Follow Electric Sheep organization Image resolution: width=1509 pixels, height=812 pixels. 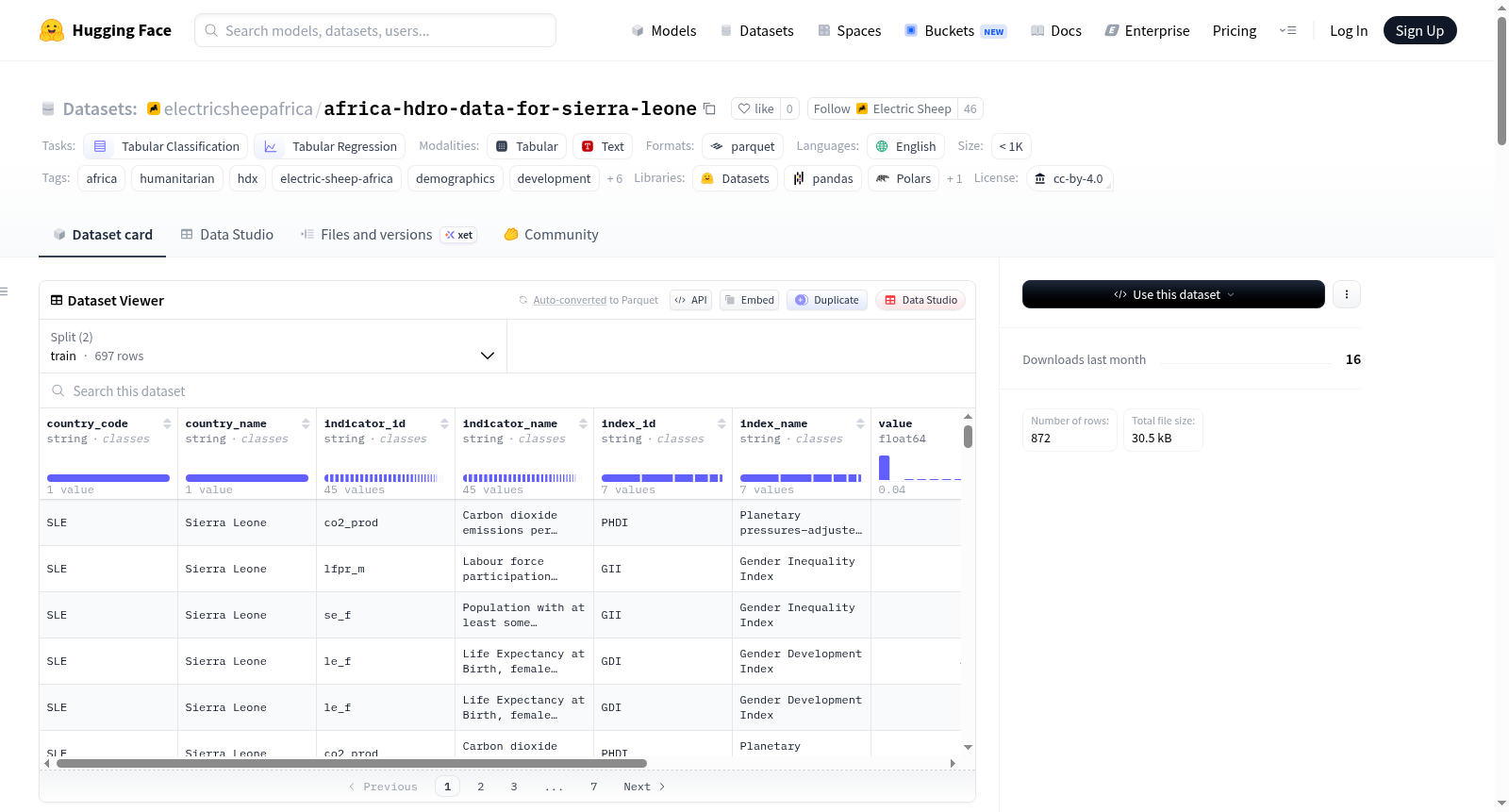click(x=882, y=108)
